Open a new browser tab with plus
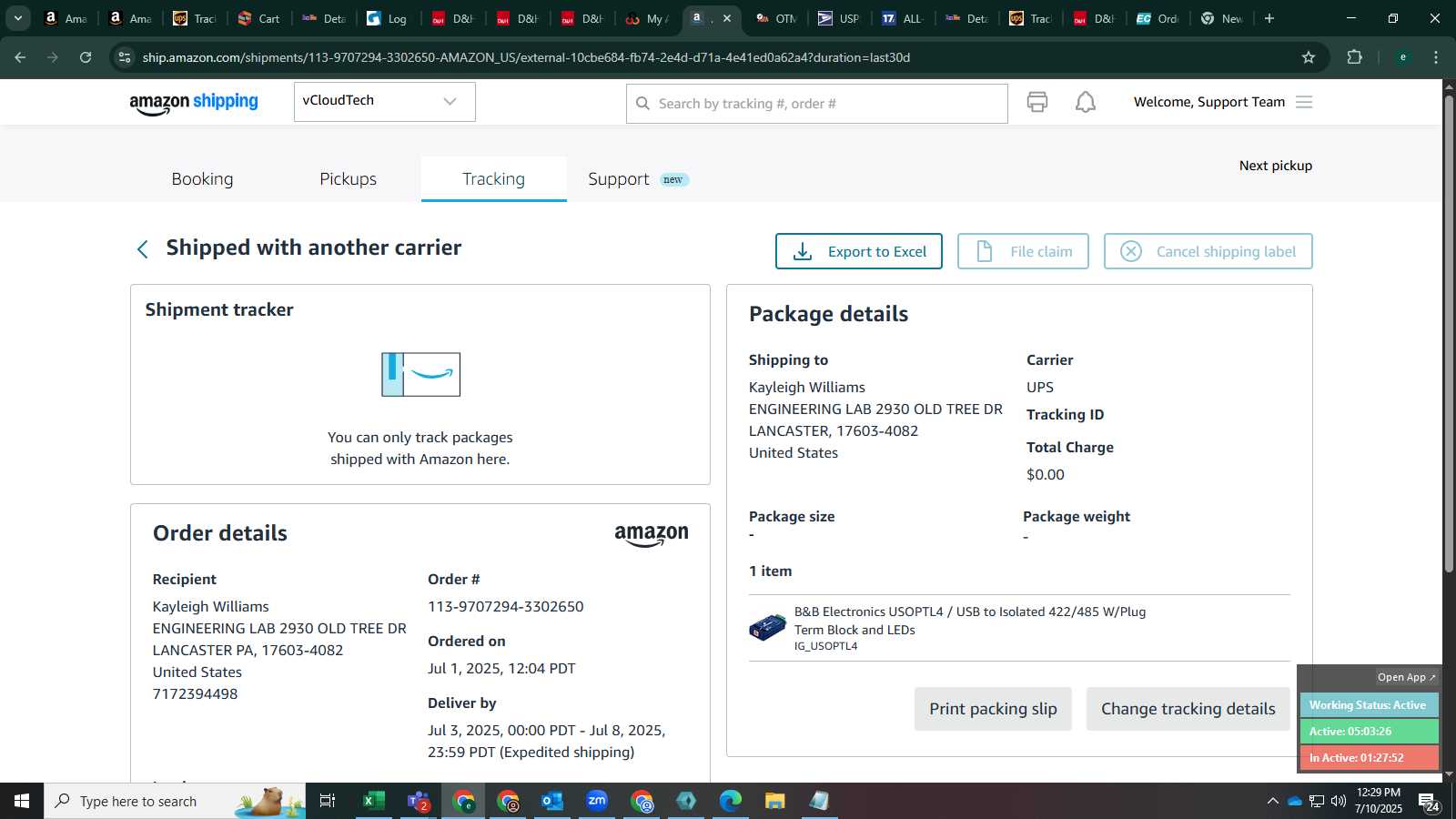This screenshot has height=819, width=1456. pyautogui.click(x=1269, y=18)
